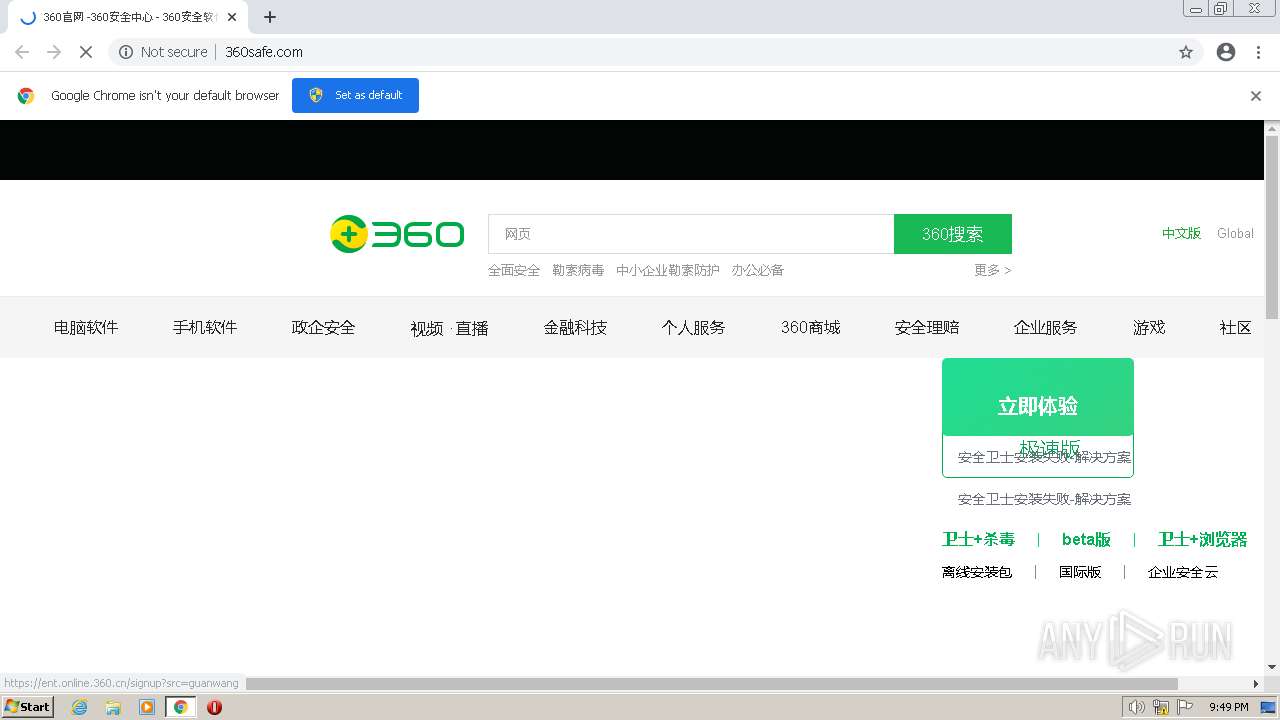1280x720 pixels.
Task: Open Windows Explorer from taskbar
Action: pyautogui.click(x=113, y=707)
